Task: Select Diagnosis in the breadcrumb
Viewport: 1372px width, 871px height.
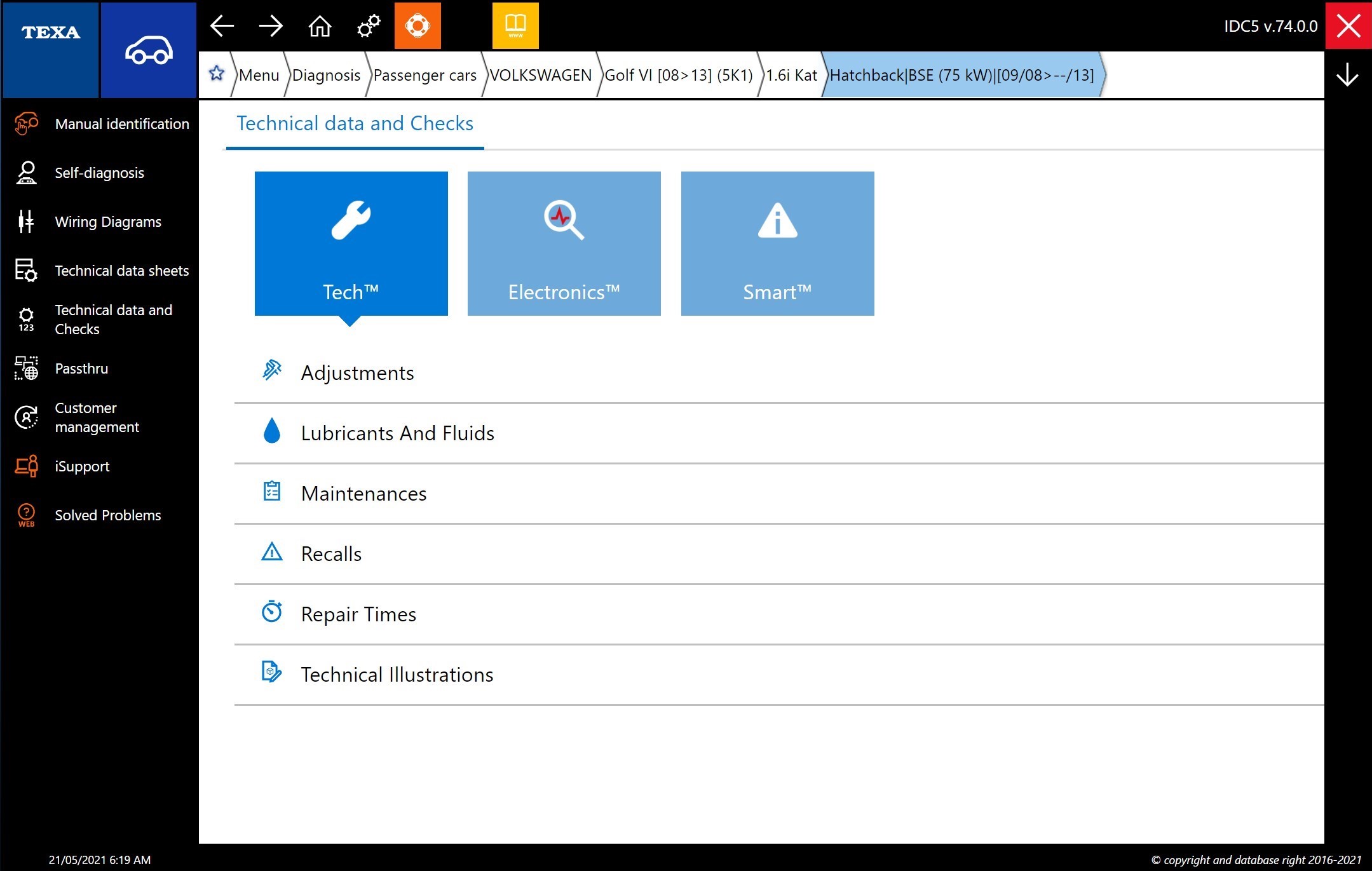Action: pyautogui.click(x=326, y=75)
